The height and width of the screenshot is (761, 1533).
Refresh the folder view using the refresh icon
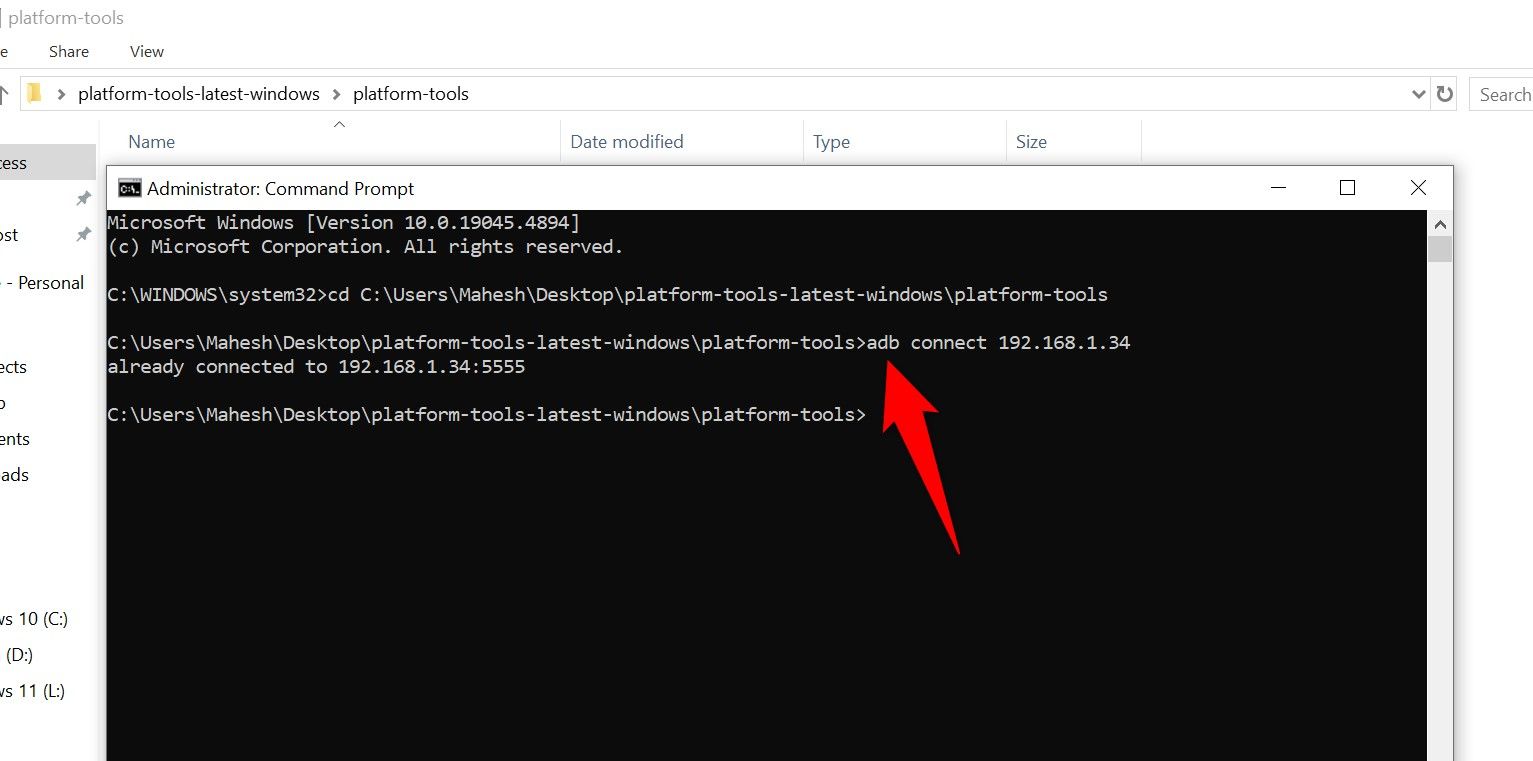tap(1444, 93)
